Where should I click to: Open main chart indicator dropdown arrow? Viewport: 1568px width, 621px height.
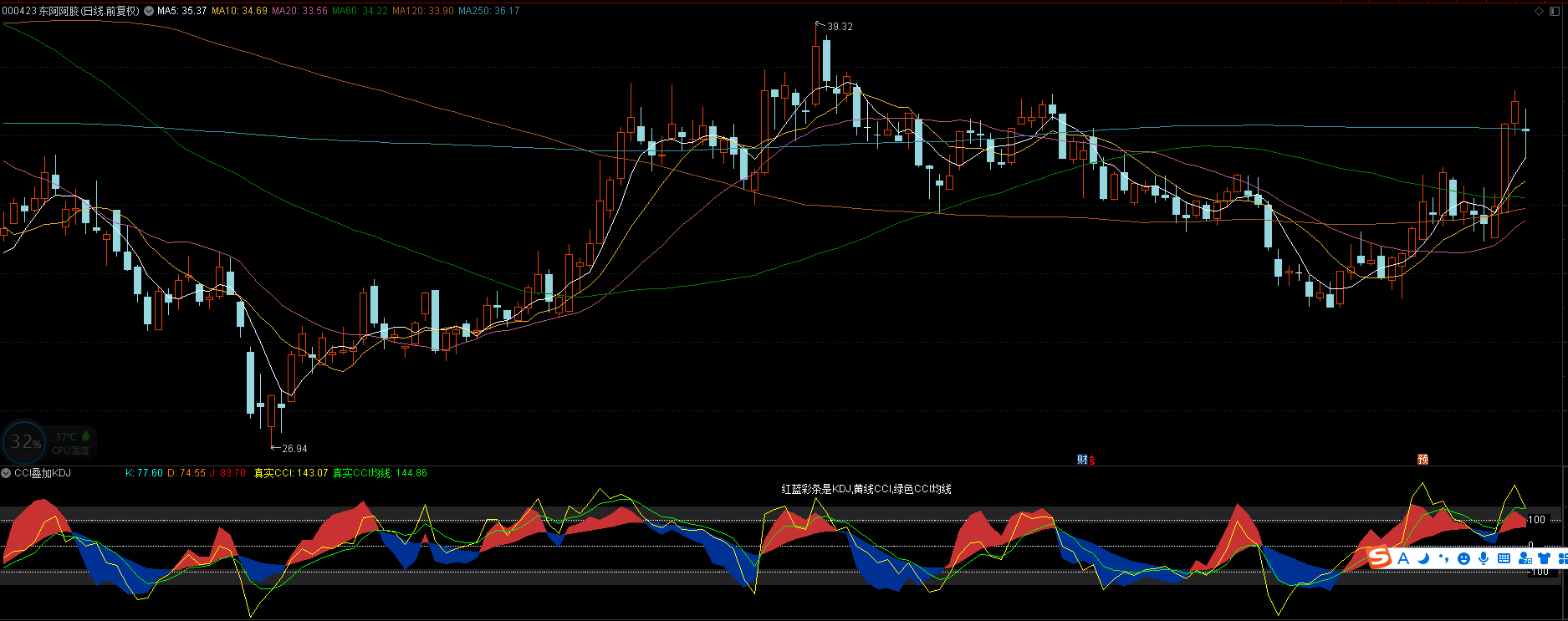point(149,11)
